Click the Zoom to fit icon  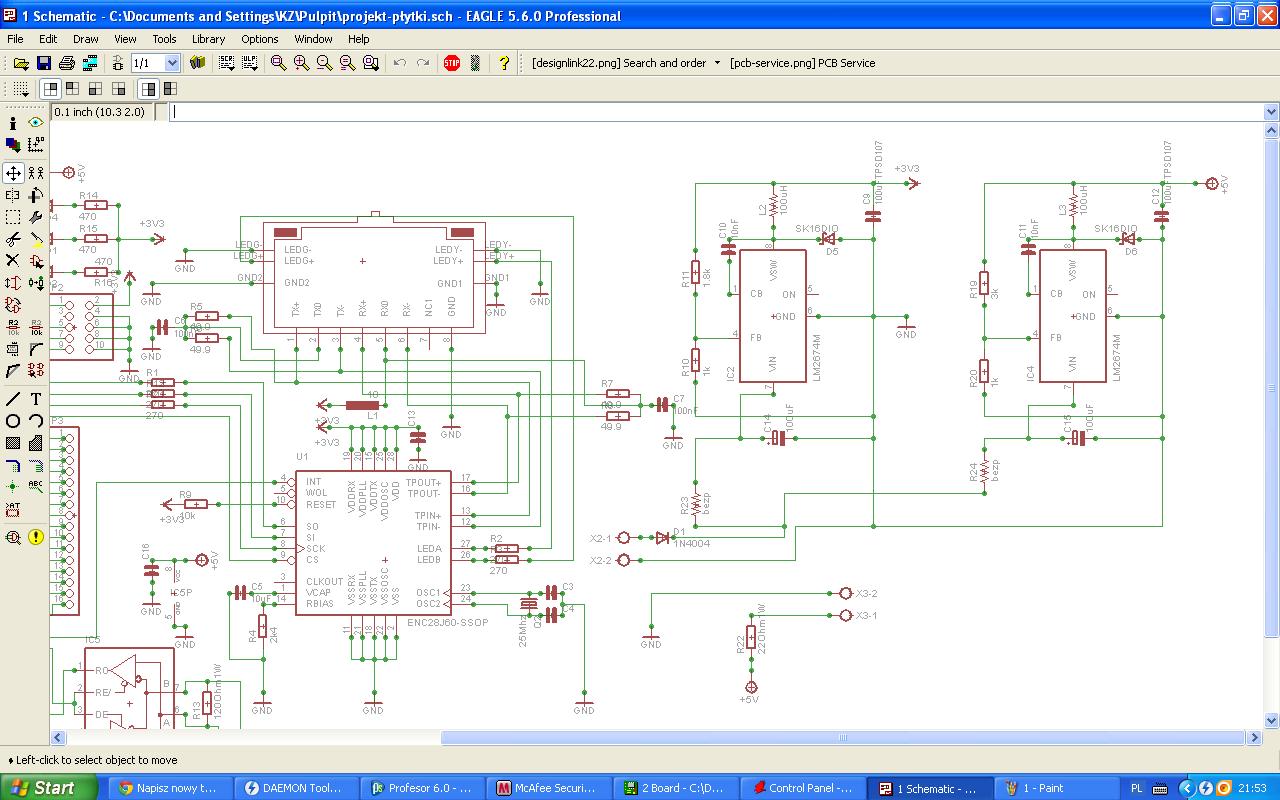point(279,63)
